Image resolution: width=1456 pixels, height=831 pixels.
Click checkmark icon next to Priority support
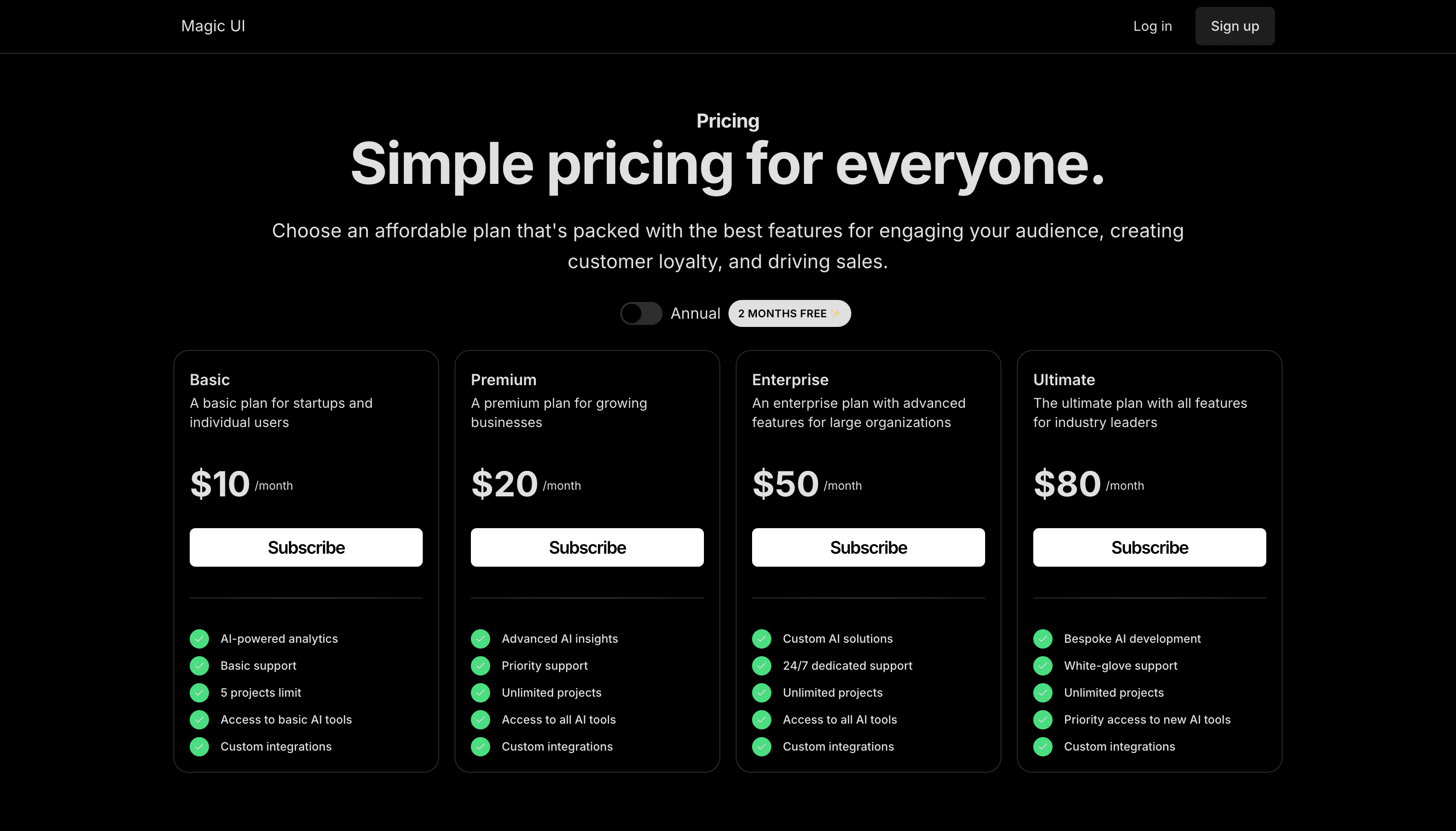pyautogui.click(x=481, y=665)
